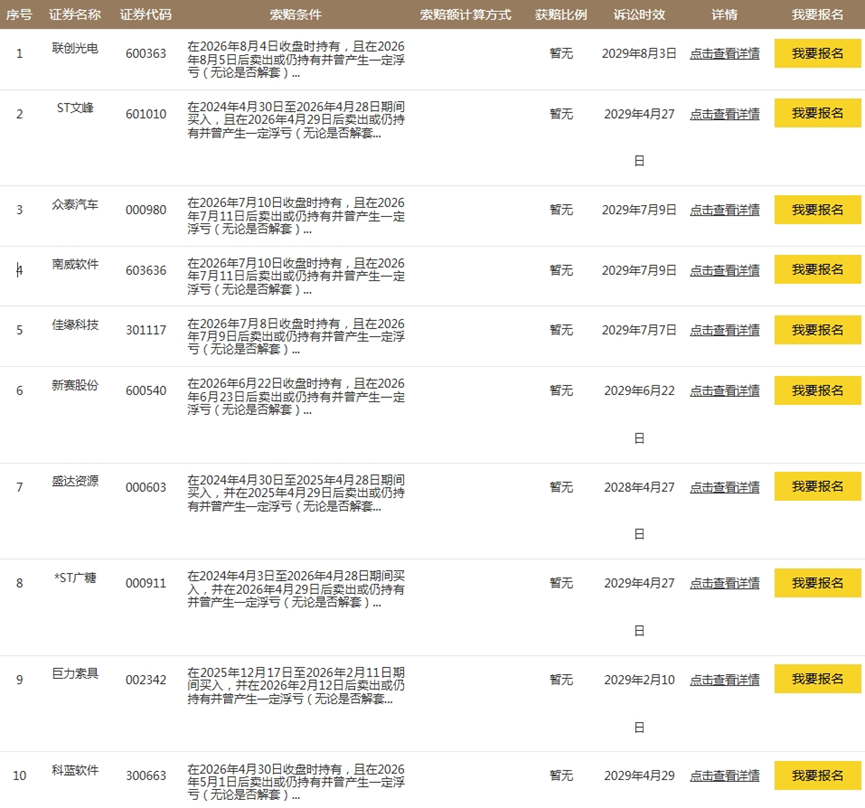Click 暂无 in the 佳缘科技 row

click(561, 330)
